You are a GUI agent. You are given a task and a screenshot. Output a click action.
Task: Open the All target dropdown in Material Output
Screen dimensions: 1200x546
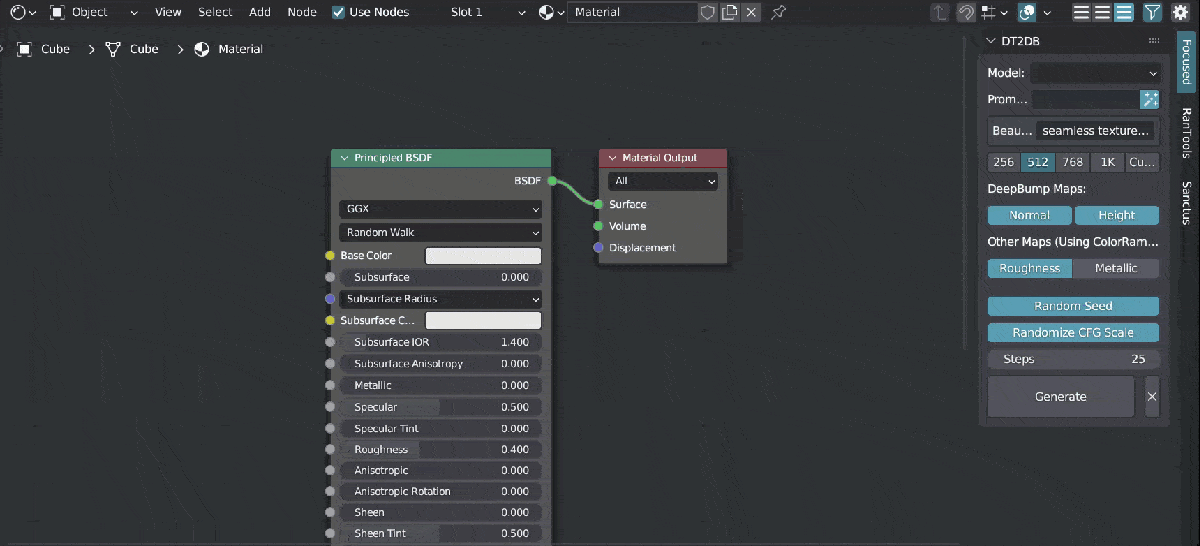(x=662, y=181)
